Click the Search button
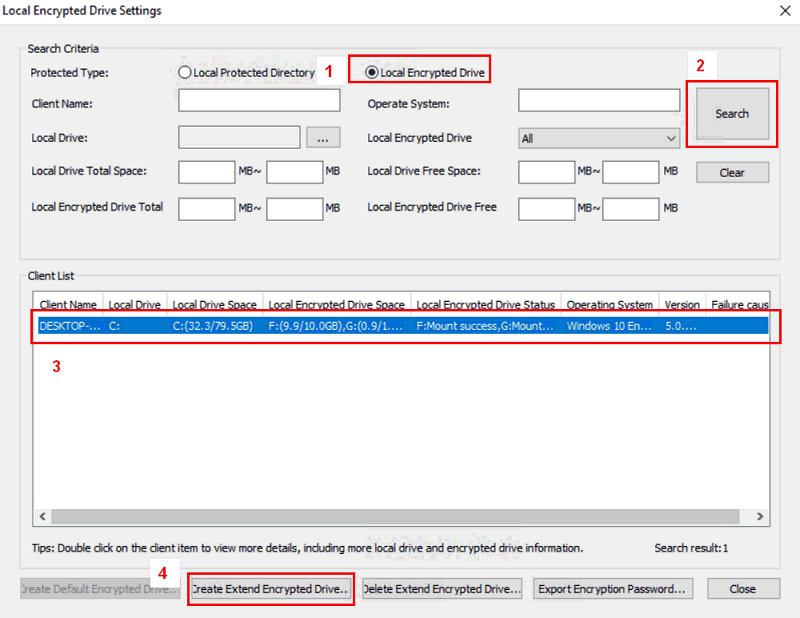This screenshot has width=800, height=618. 732,114
